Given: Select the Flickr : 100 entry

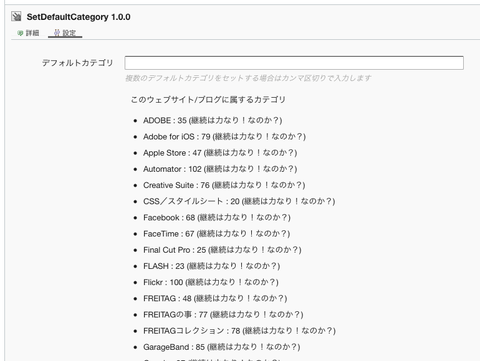Looking at the screenshot, I should pyautogui.click(x=211, y=282).
